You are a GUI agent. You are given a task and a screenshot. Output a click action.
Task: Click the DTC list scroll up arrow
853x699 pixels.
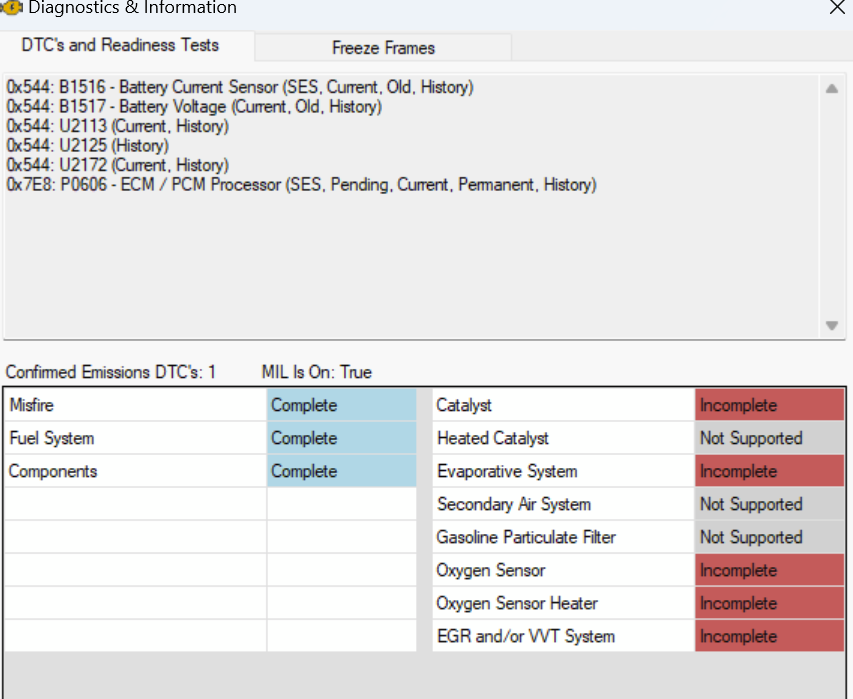click(x=831, y=89)
